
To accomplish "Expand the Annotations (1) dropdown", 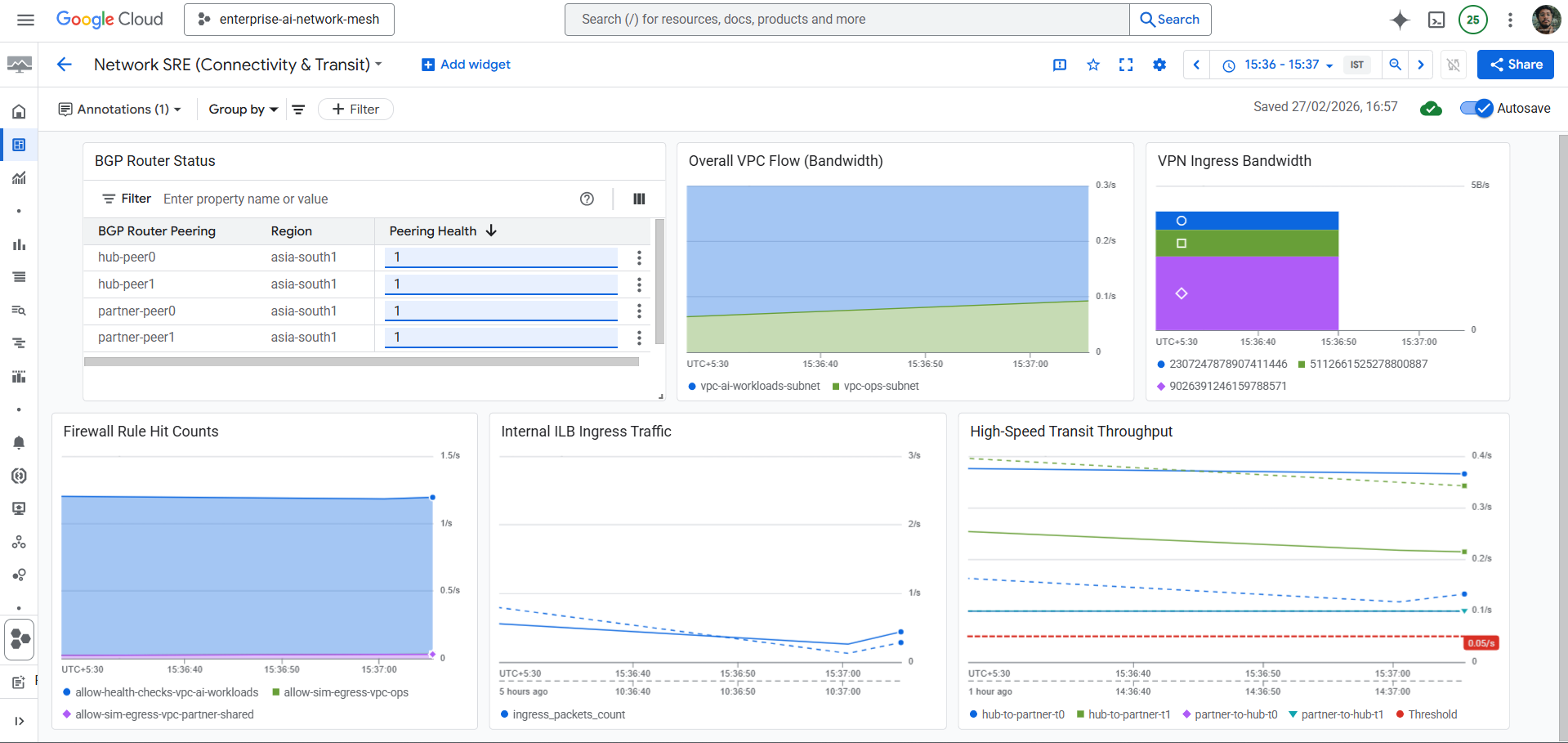I will pyautogui.click(x=120, y=109).
